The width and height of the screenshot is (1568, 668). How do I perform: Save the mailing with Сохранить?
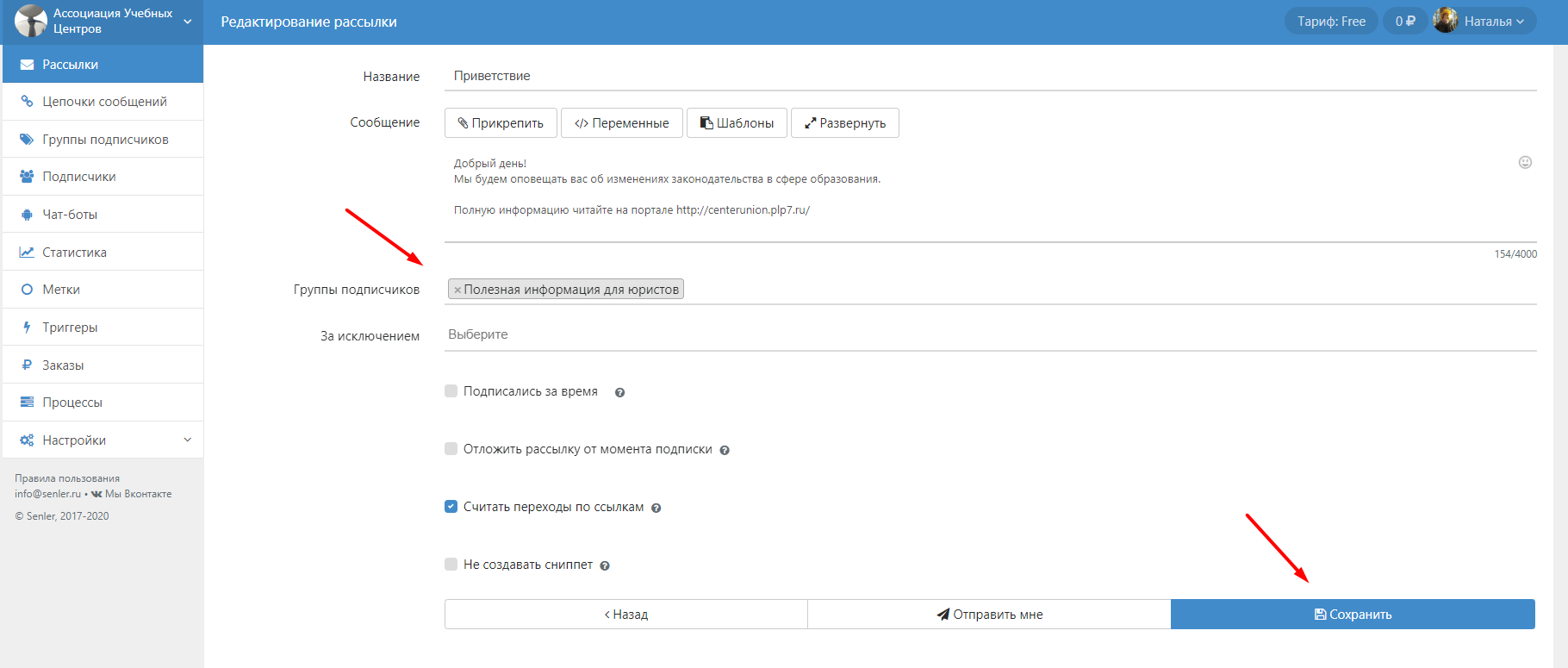pyautogui.click(x=1353, y=615)
